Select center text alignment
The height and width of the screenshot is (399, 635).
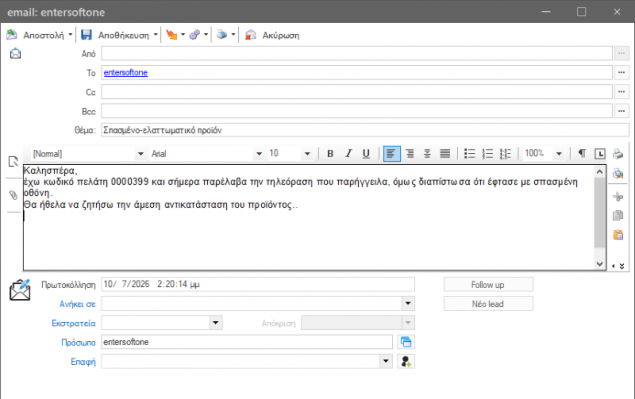click(427, 154)
